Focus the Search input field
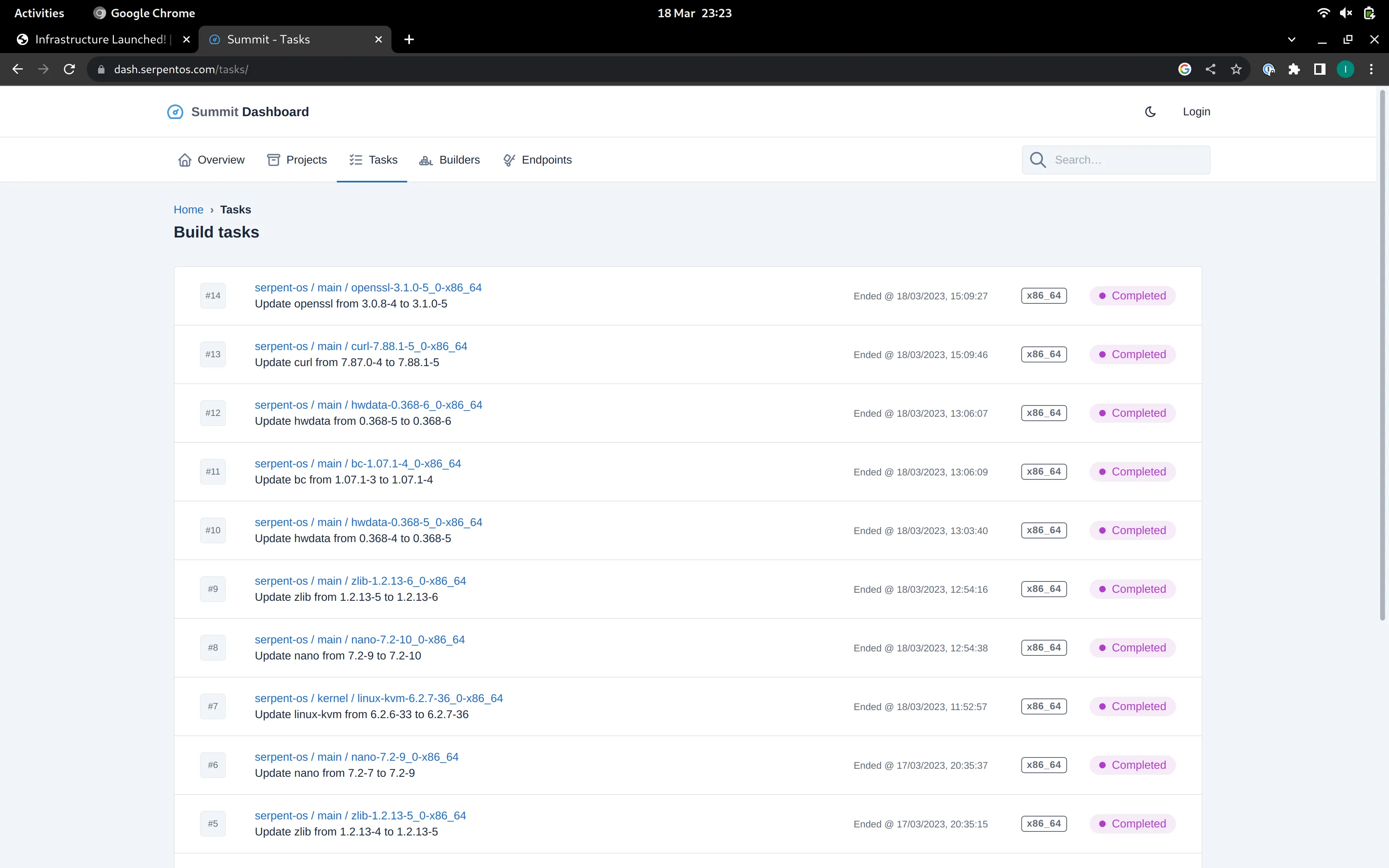The height and width of the screenshot is (868, 1389). click(x=1116, y=160)
